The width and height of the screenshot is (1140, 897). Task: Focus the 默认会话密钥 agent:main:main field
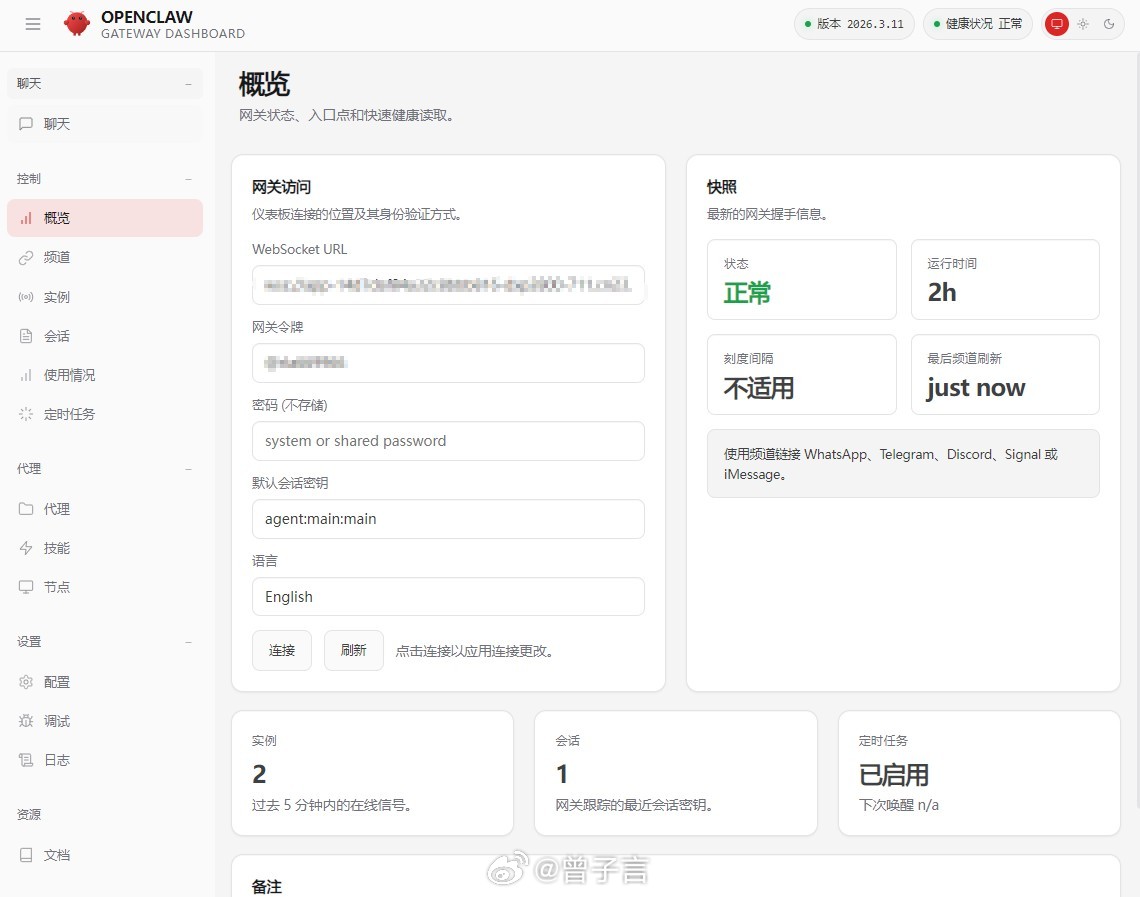(x=448, y=519)
